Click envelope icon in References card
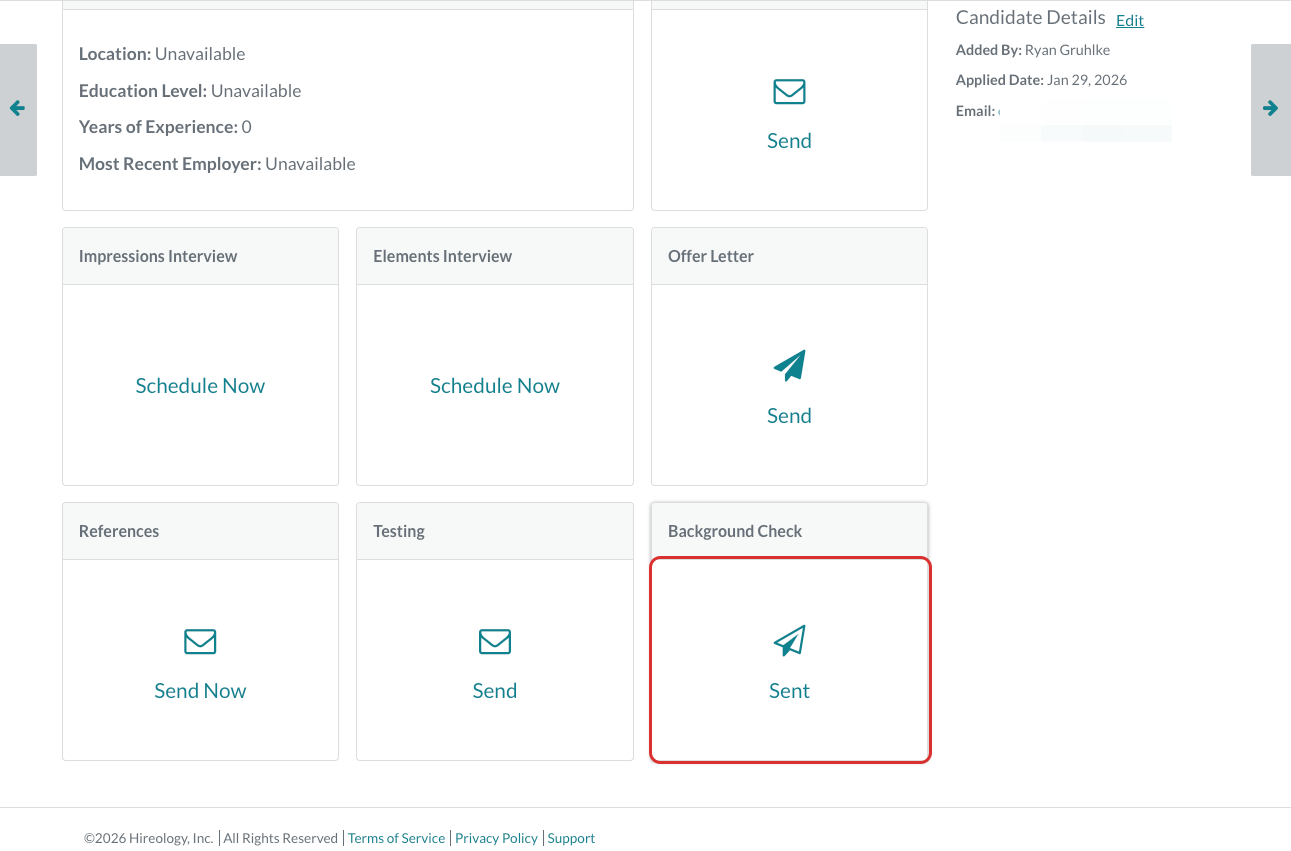Viewport: 1291px width, 851px height. [x=200, y=641]
